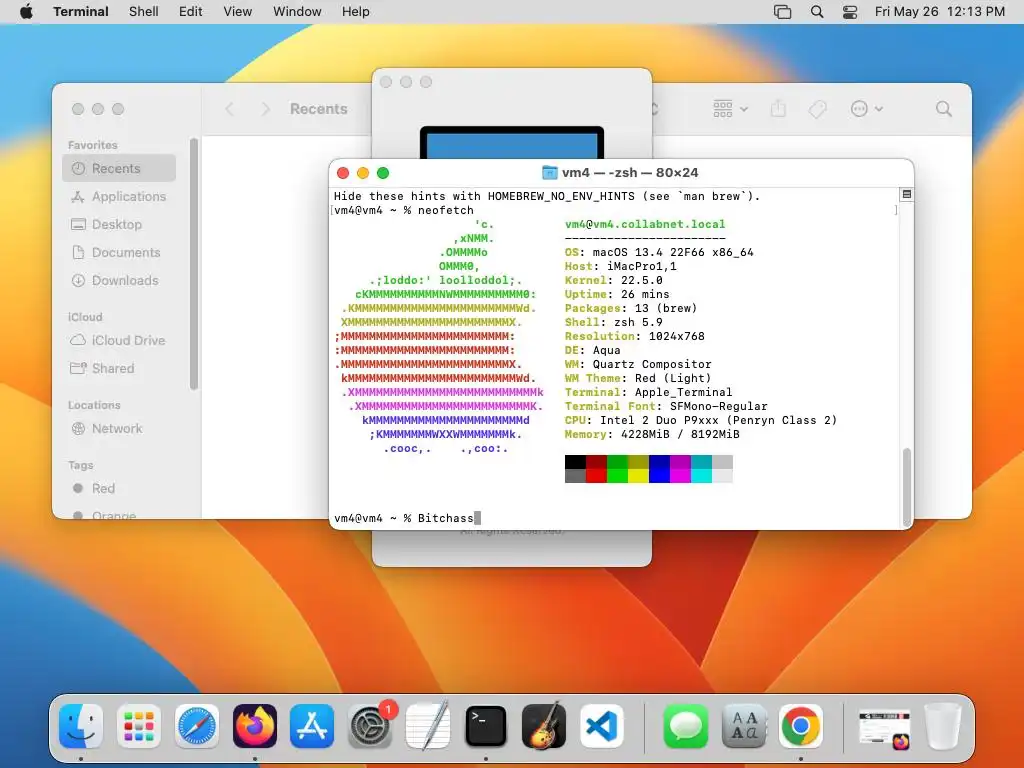Click the blue swatch in neofetch palette
Image resolution: width=1024 pixels, height=768 pixels.
pyautogui.click(x=659, y=476)
